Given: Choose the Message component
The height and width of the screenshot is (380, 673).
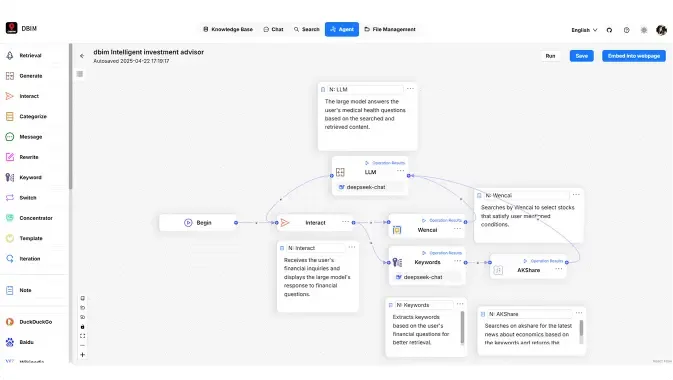Looking at the screenshot, I should click(30, 137).
